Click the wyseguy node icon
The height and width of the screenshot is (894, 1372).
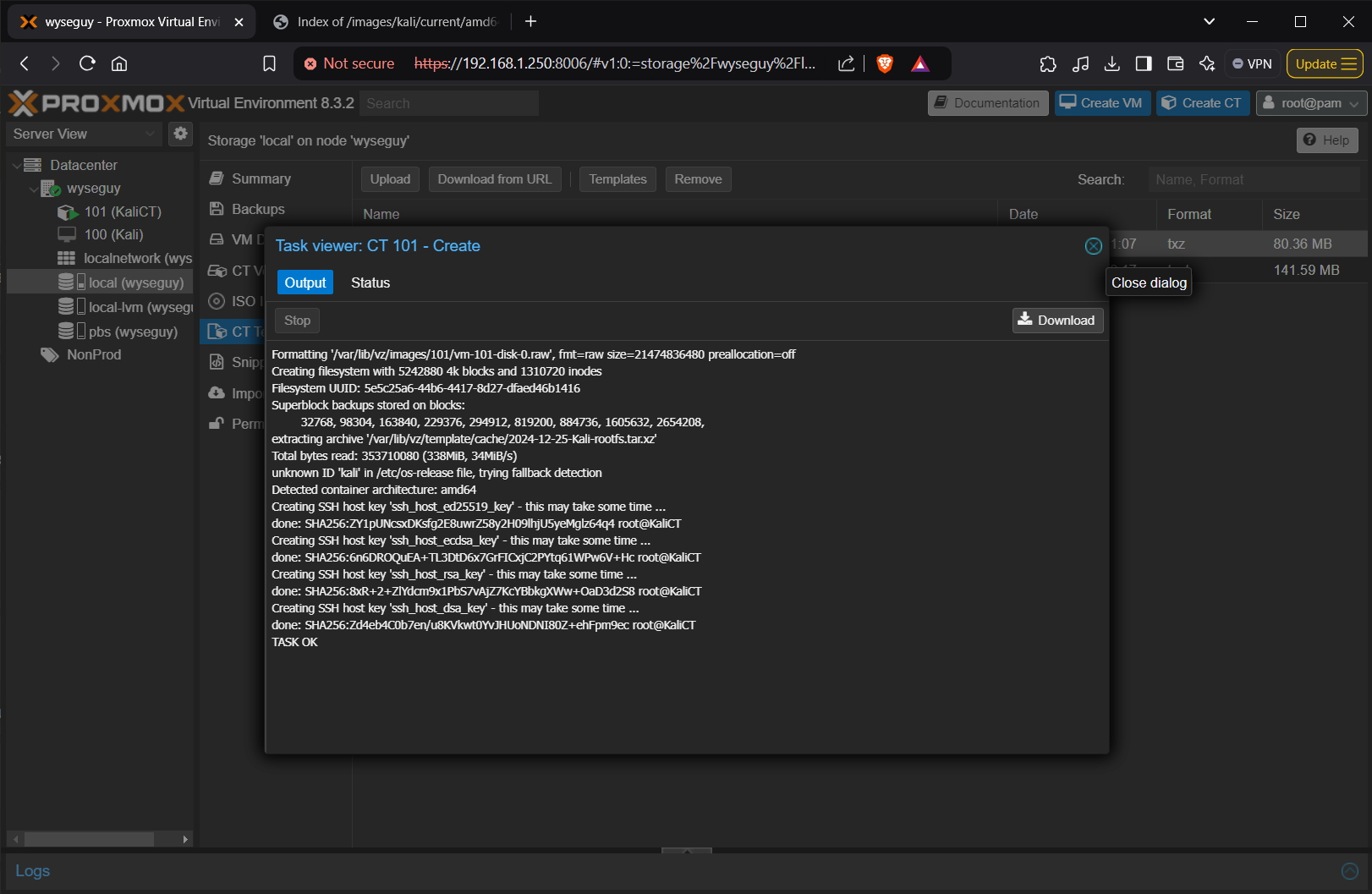[x=51, y=189]
